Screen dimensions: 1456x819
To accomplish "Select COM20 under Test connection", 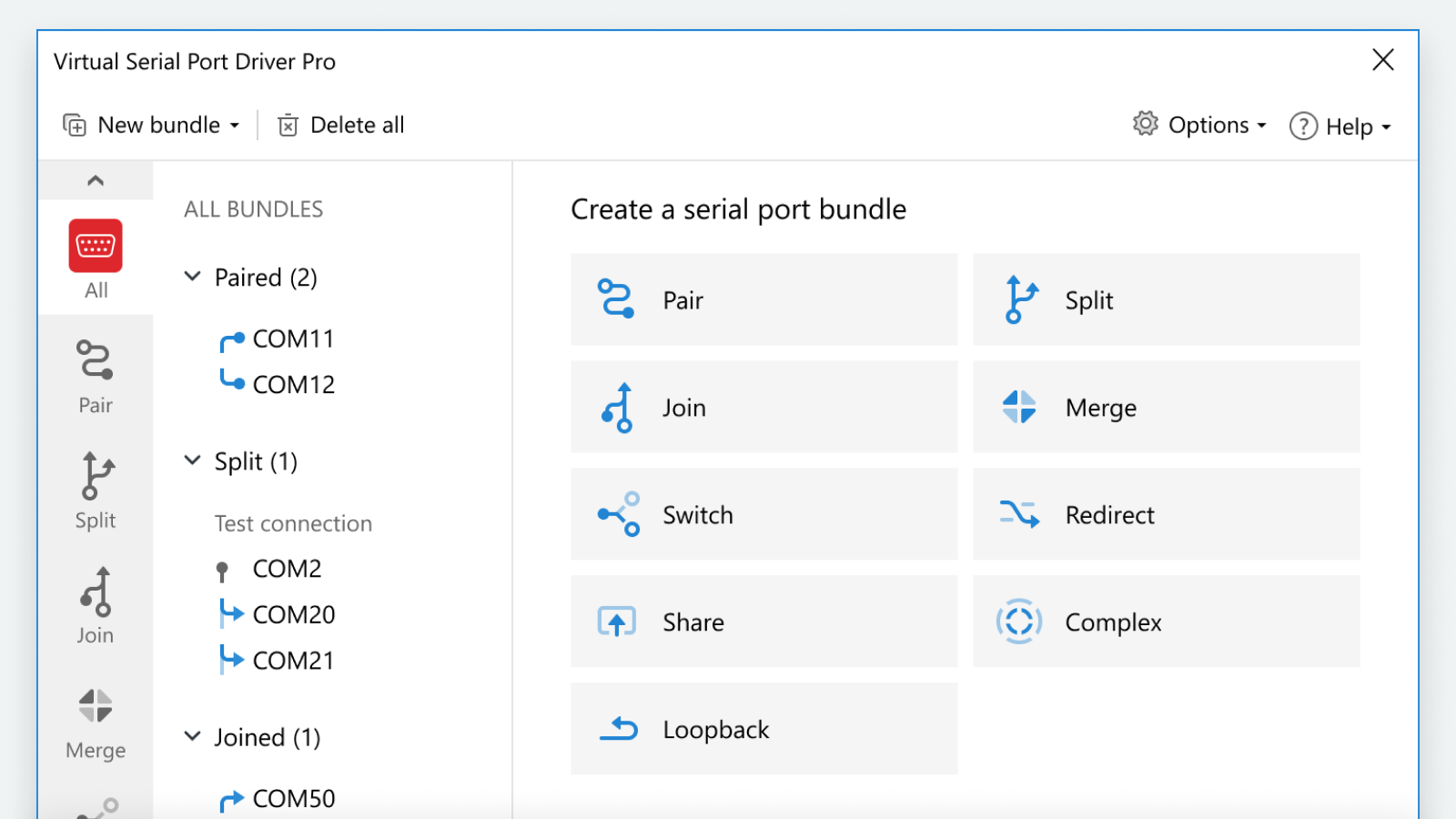I will pos(293,615).
